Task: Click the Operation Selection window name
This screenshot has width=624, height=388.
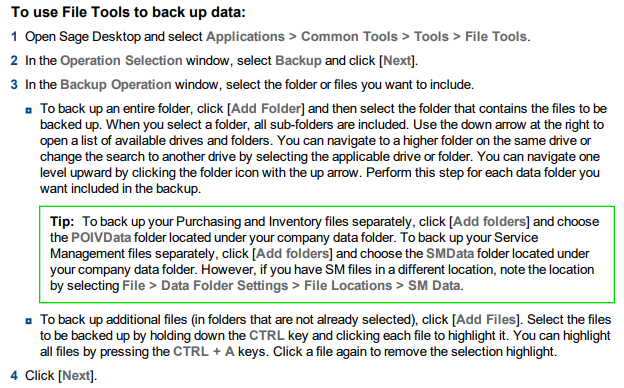Action: coord(121,60)
